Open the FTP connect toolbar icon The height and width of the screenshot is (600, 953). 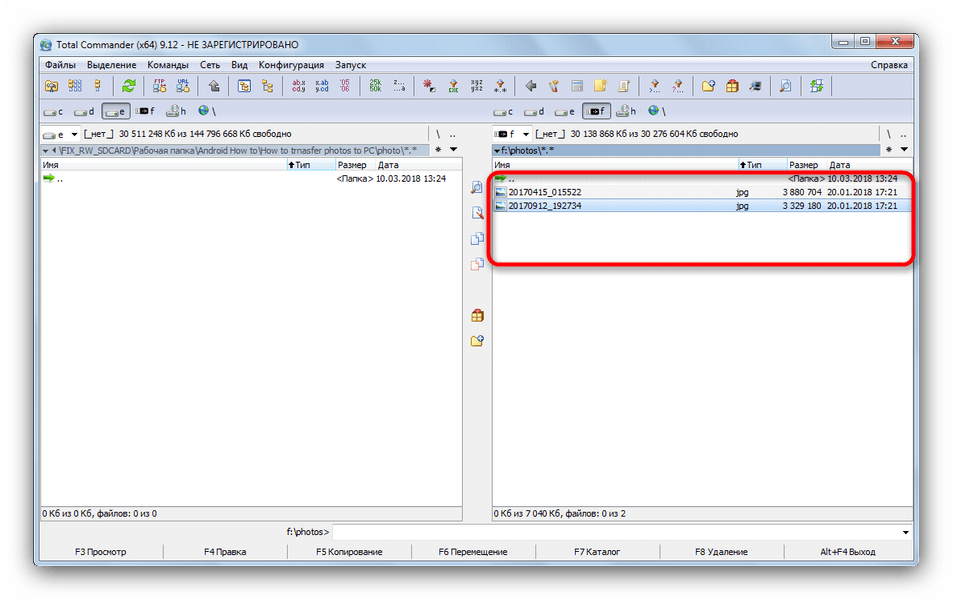(159, 86)
